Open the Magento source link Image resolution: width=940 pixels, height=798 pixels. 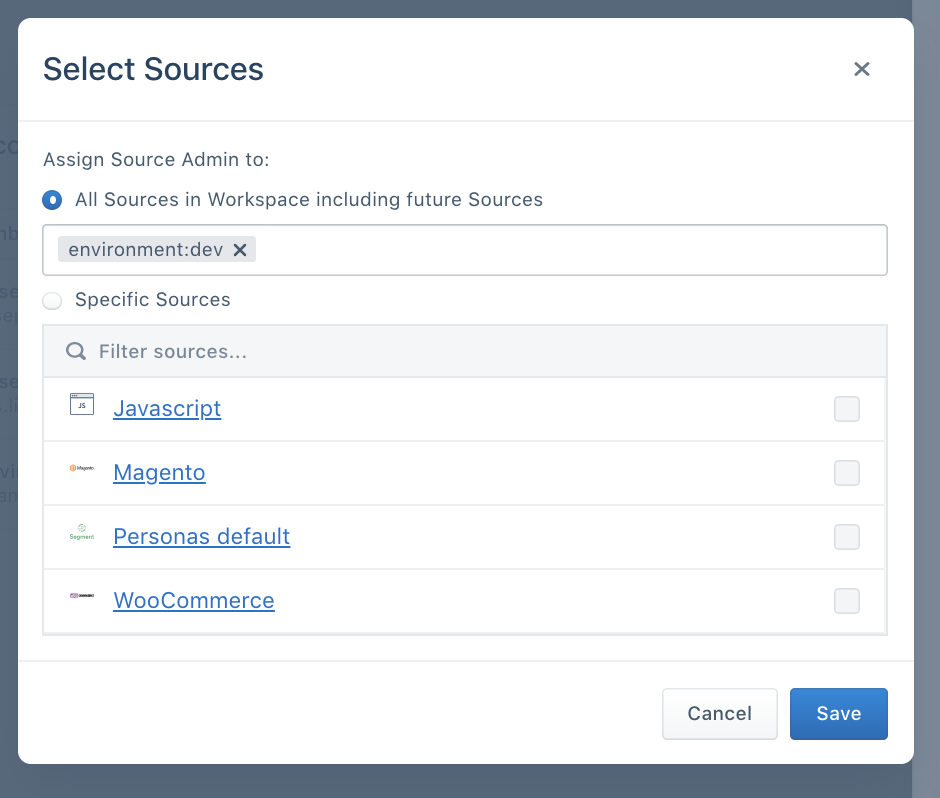click(159, 472)
